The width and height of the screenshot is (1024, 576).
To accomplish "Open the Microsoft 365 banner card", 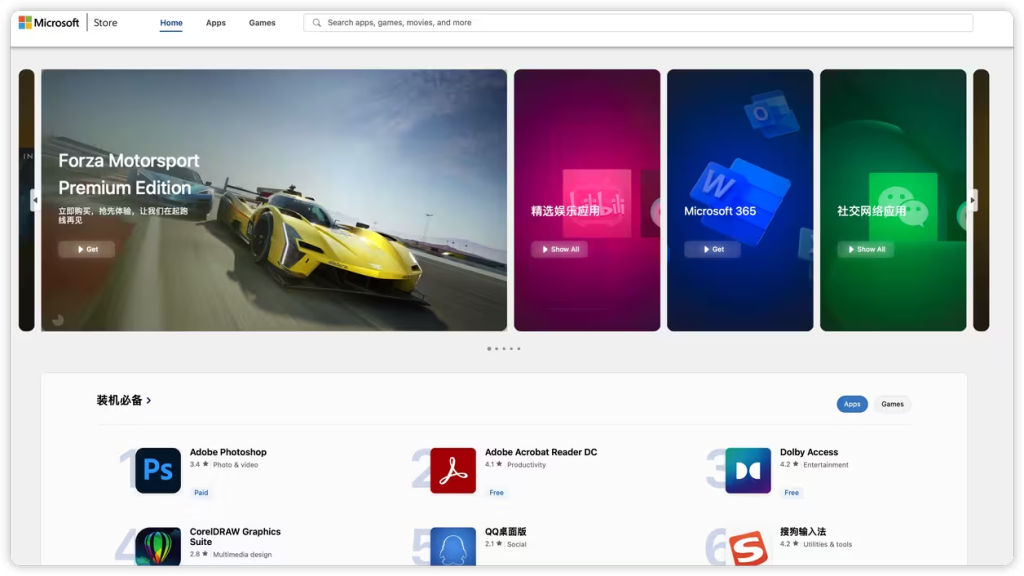I will (x=740, y=200).
